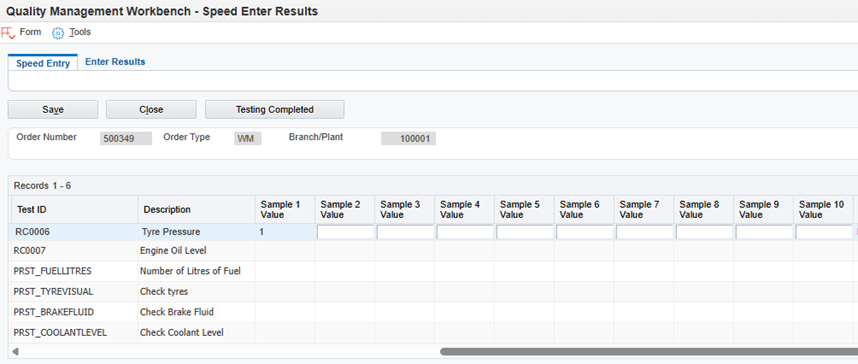Click the Check Brake Fluid description cell
The height and width of the screenshot is (364, 858).
(x=196, y=313)
